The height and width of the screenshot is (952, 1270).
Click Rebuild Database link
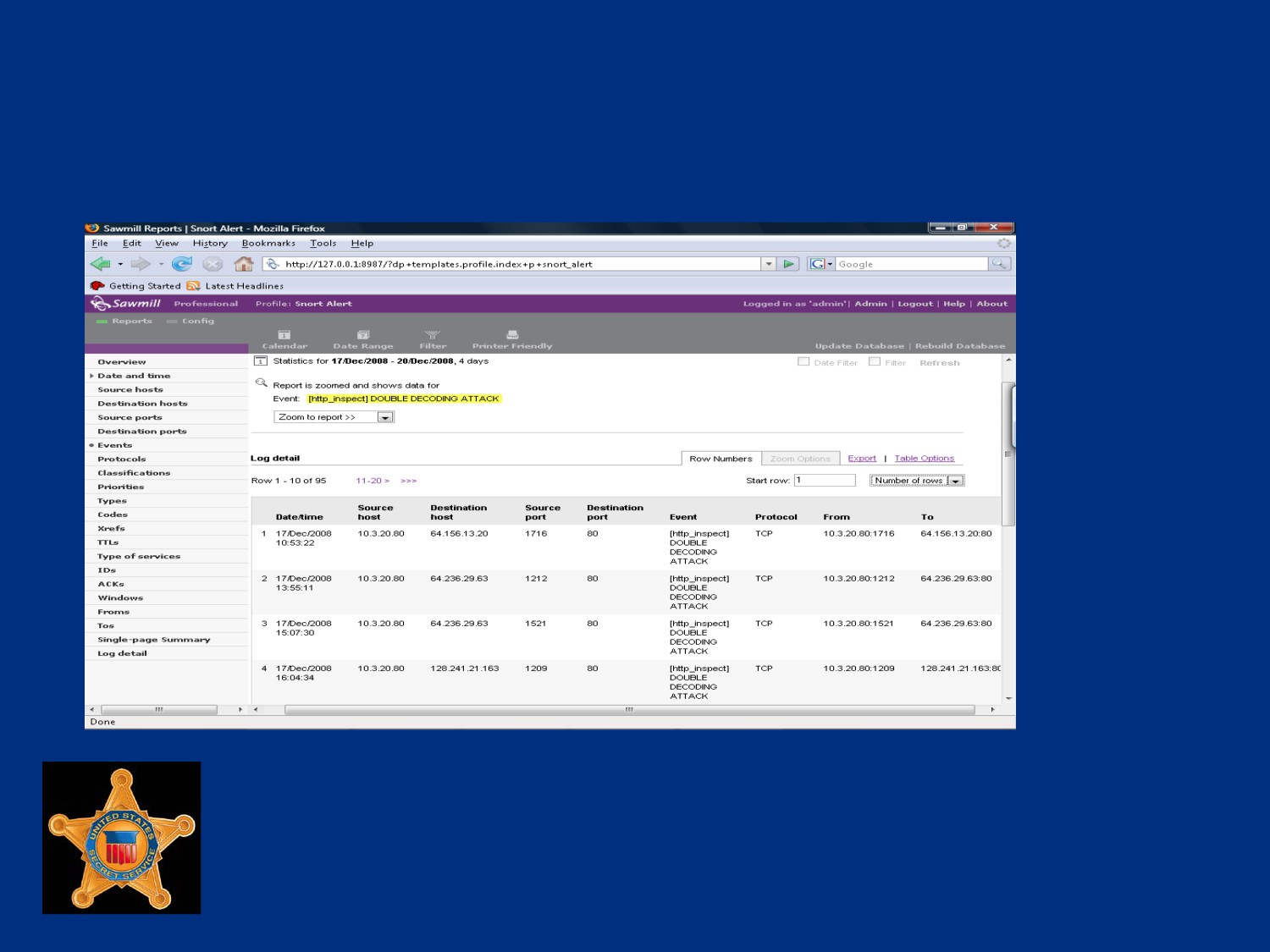[x=960, y=346]
